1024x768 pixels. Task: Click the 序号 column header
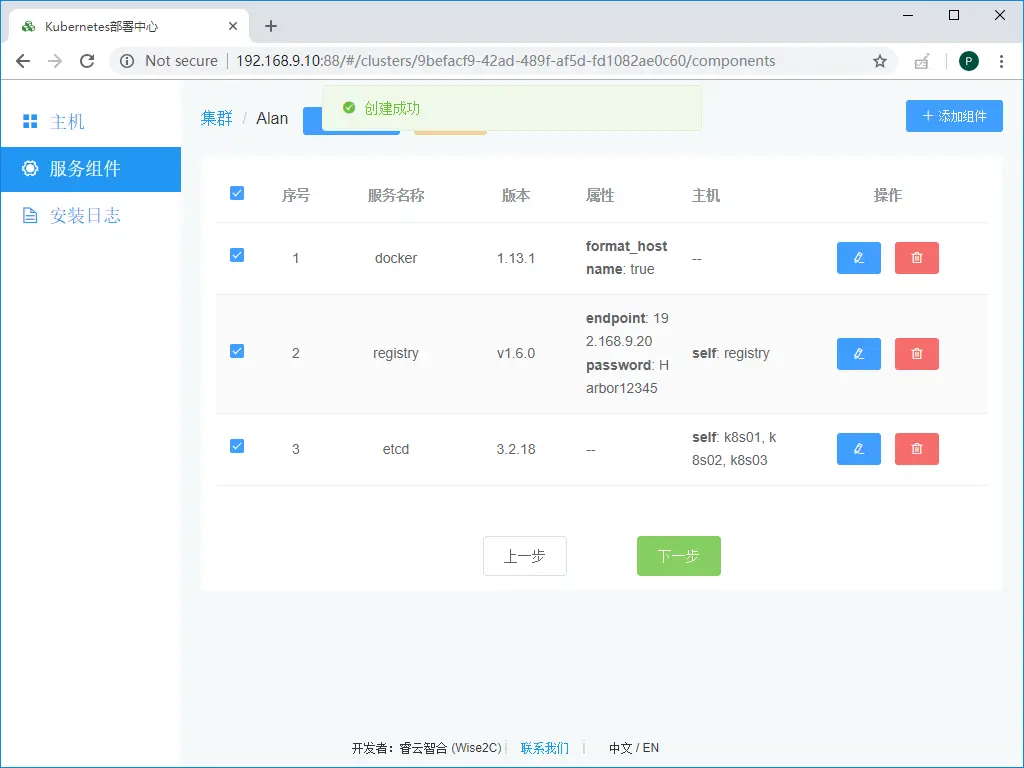pos(296,195)
